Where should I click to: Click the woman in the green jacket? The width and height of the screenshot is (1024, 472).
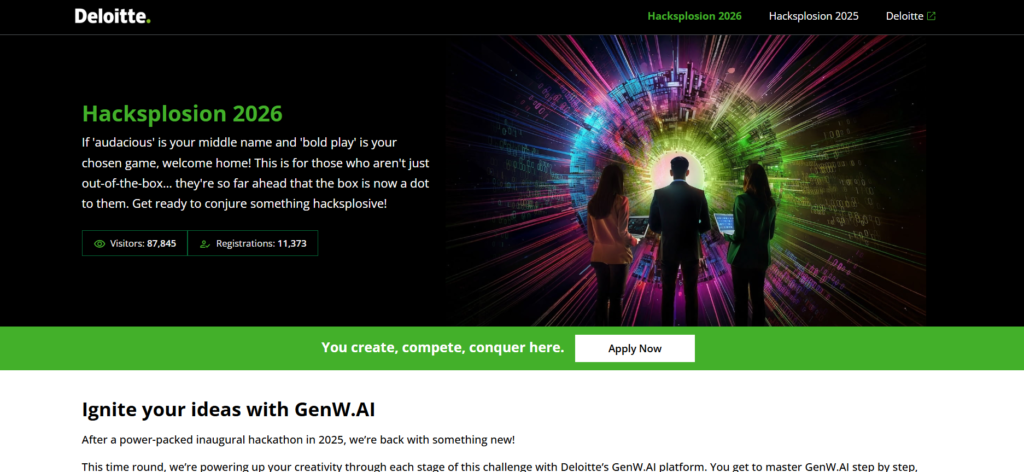coord(750,244)
